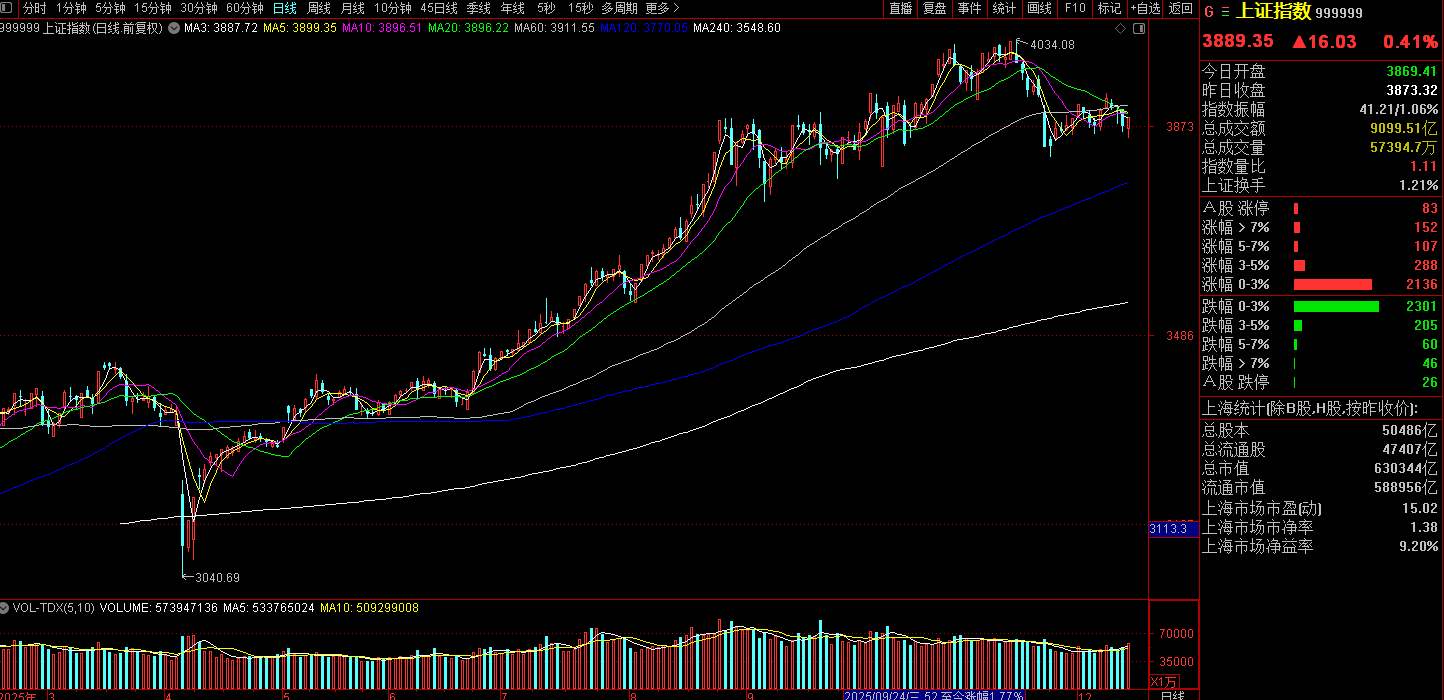Image resolution: width=1444 pixels, height=700 pixels.
Task: Click the 返回 button
Action: 1181,8
